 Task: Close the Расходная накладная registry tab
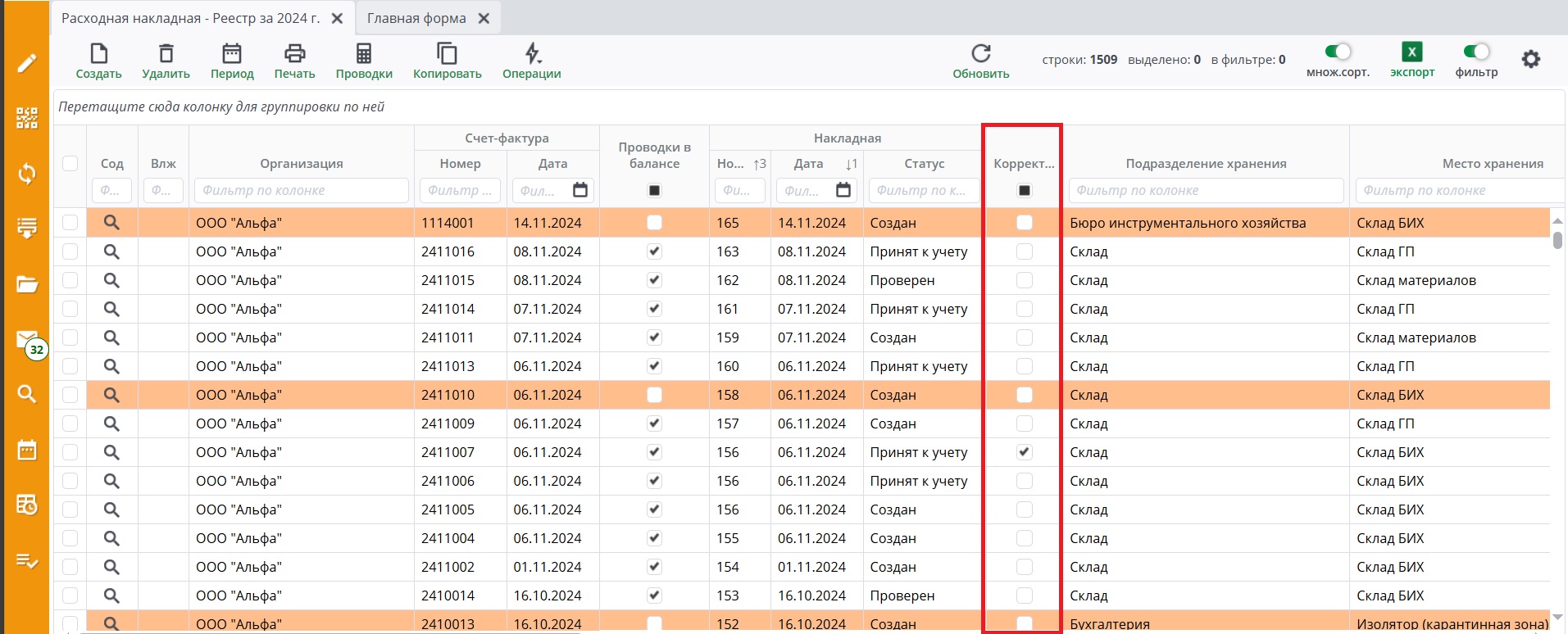337,18
